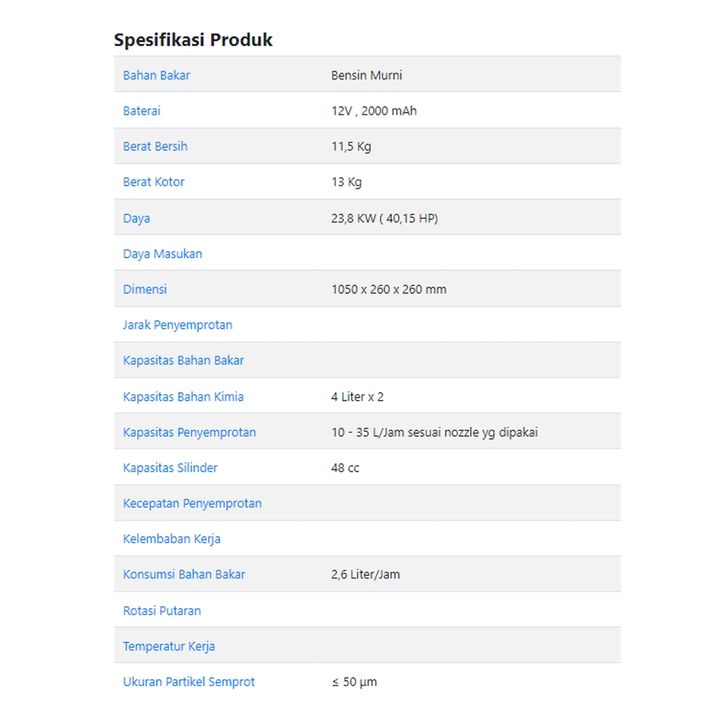The height and width of the screenshot is (726, 726).
Task: Open the Daya specification link
Action: [136, 218]
